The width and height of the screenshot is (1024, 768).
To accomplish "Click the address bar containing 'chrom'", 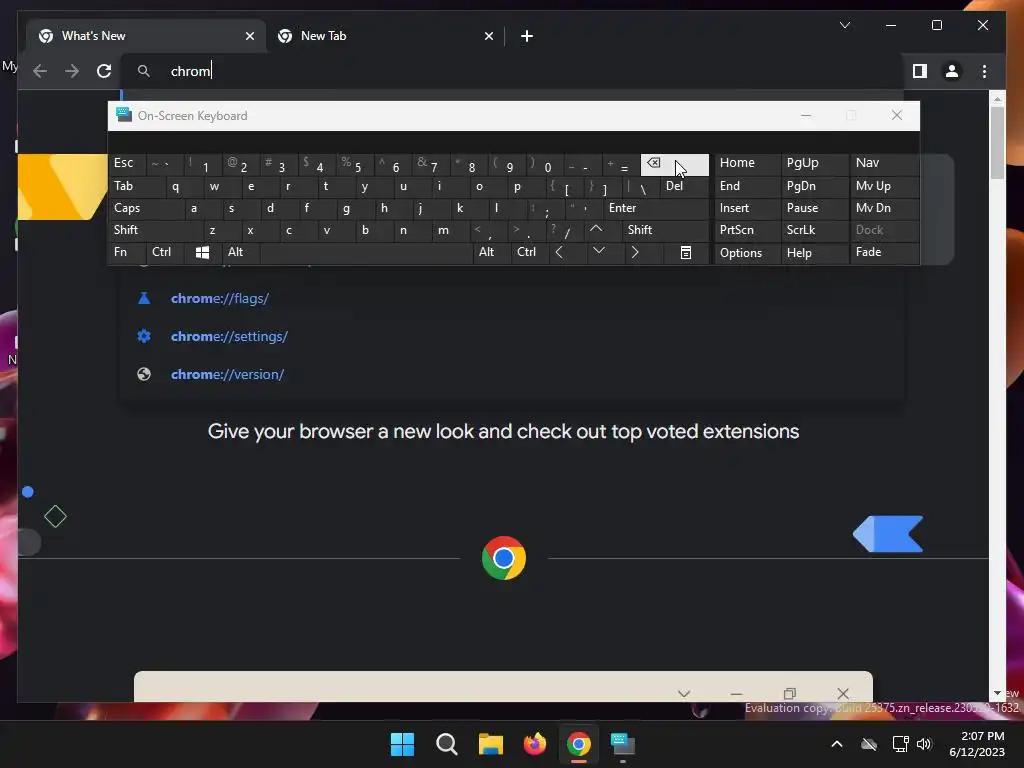I will point(513,71).
